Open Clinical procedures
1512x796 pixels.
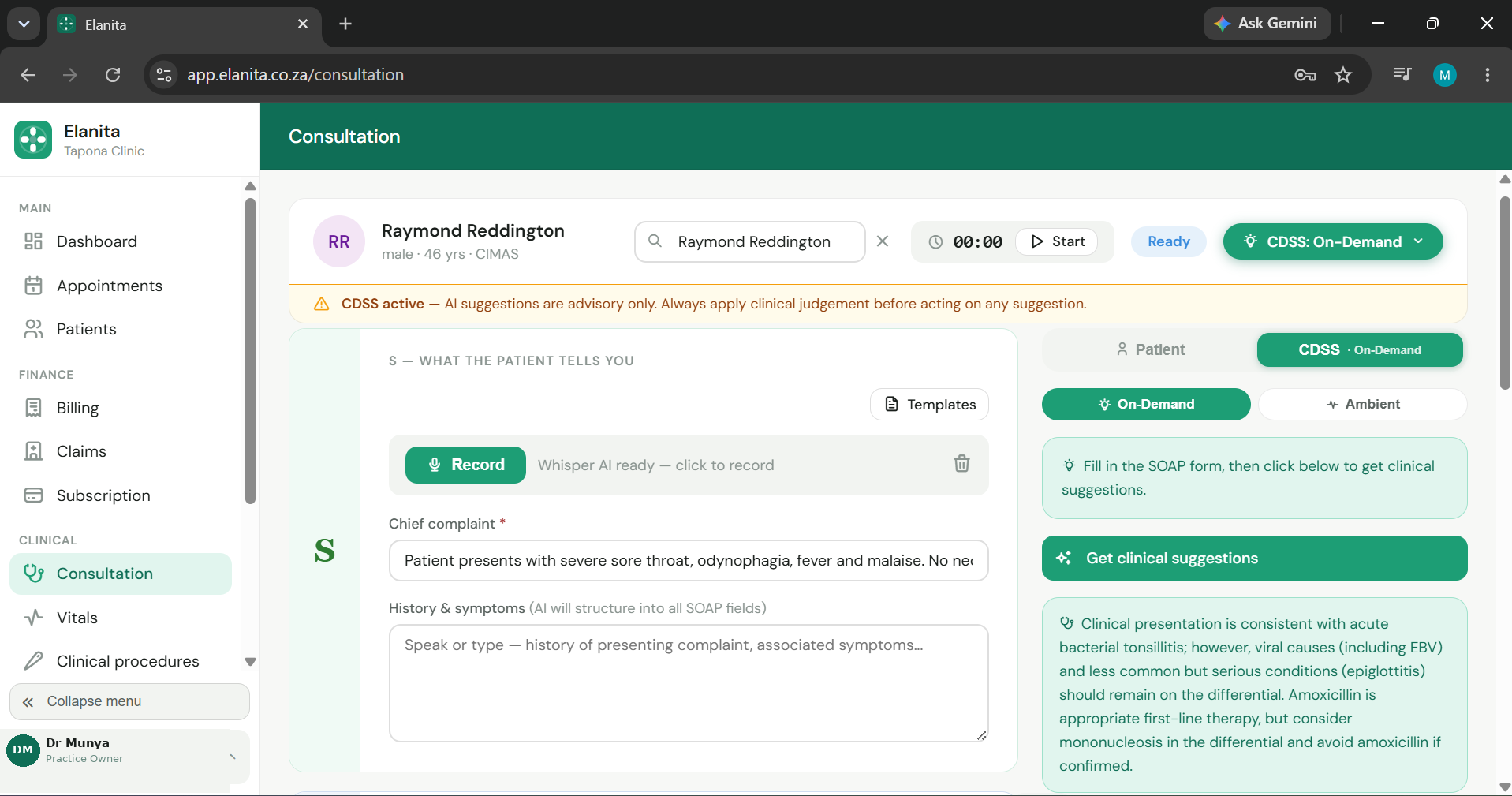pos(121,661)
